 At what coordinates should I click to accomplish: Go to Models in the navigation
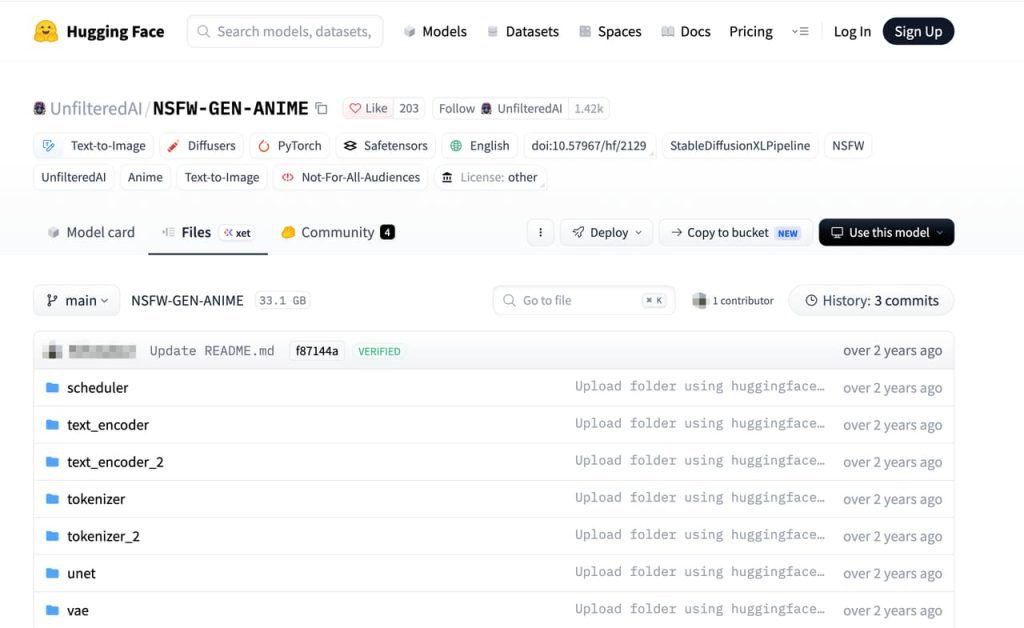(435, 31)
